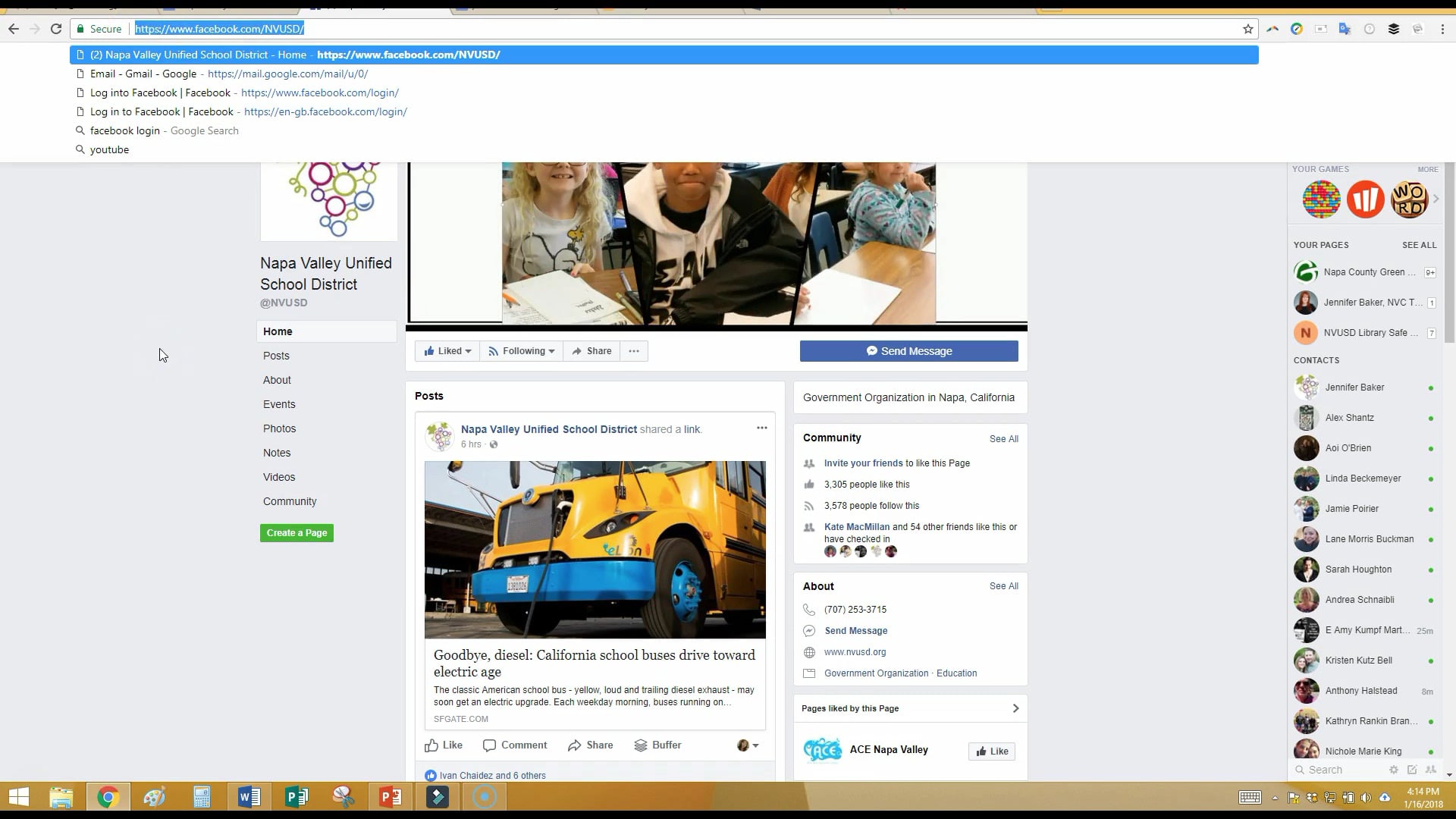Viewport: 1456px width, 819px height.
Task: Click See All in the Community box
Action: point(1003,439)
